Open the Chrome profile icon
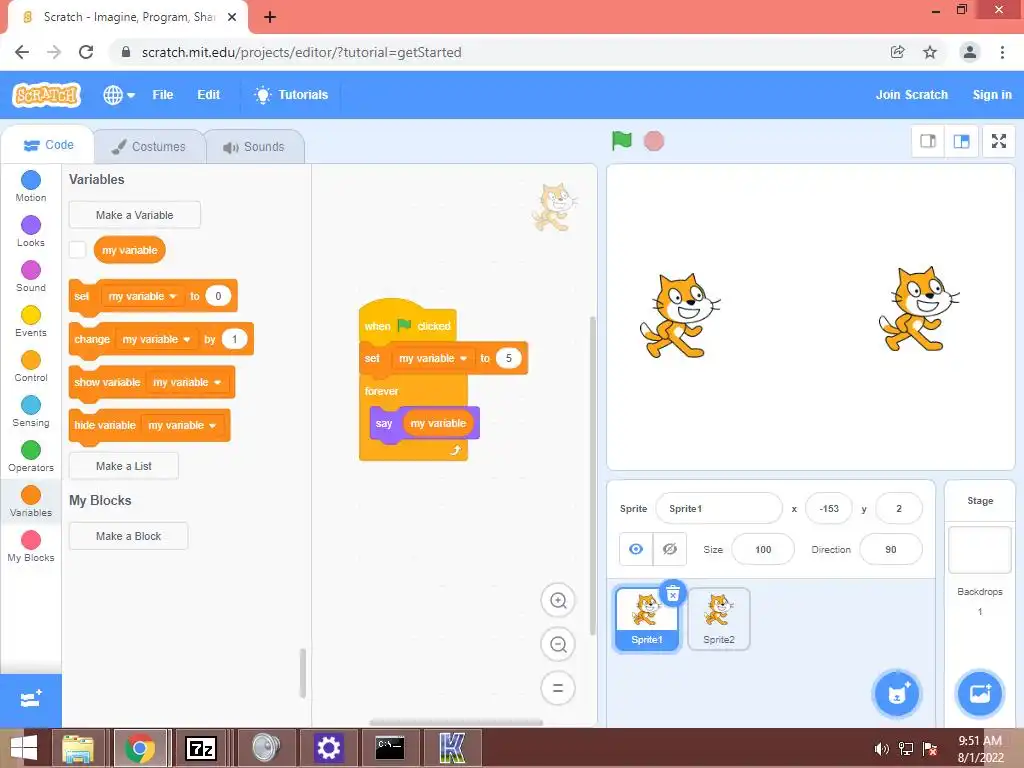 [970, 52]
